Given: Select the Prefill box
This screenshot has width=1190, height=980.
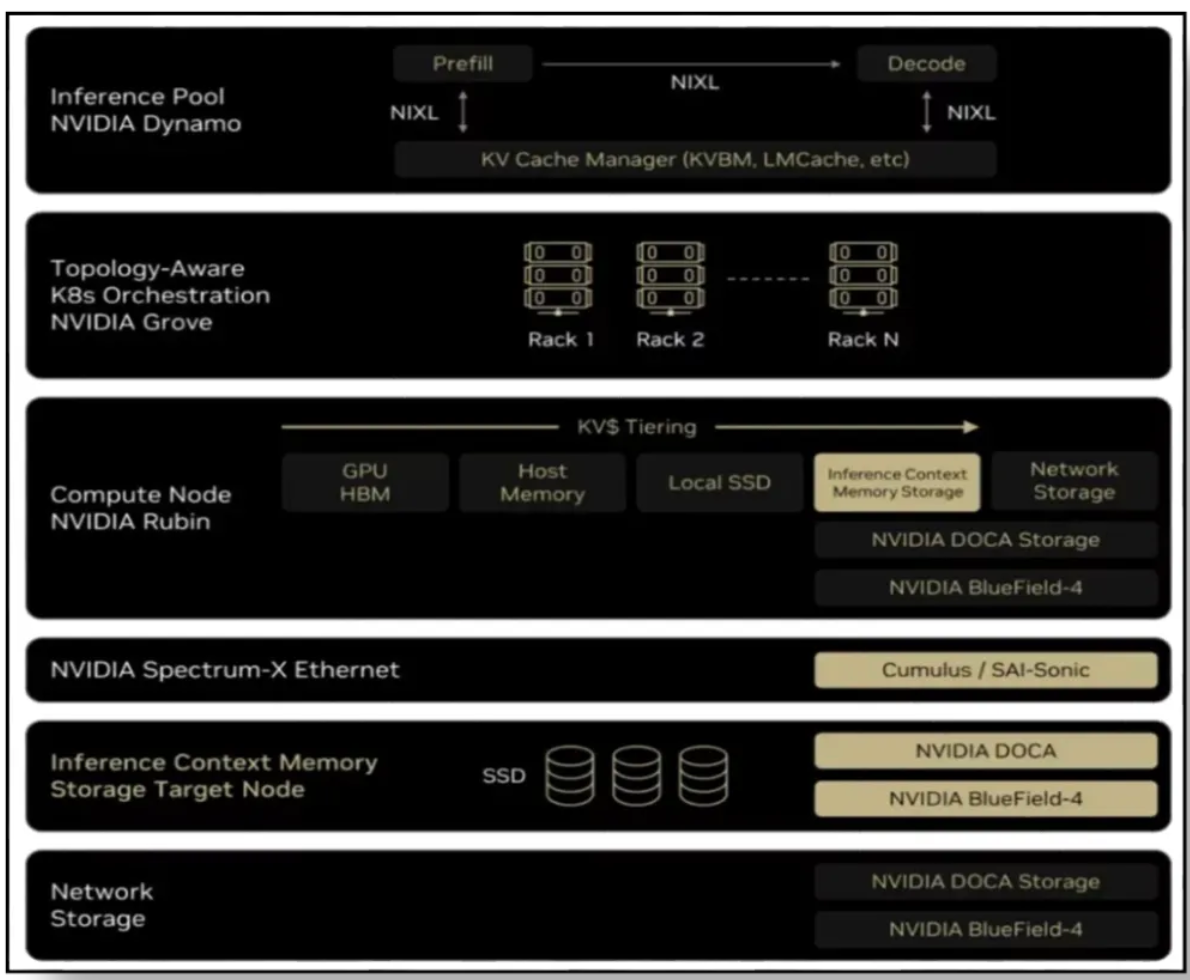Looking at the screenshot, I should [463, 64].
